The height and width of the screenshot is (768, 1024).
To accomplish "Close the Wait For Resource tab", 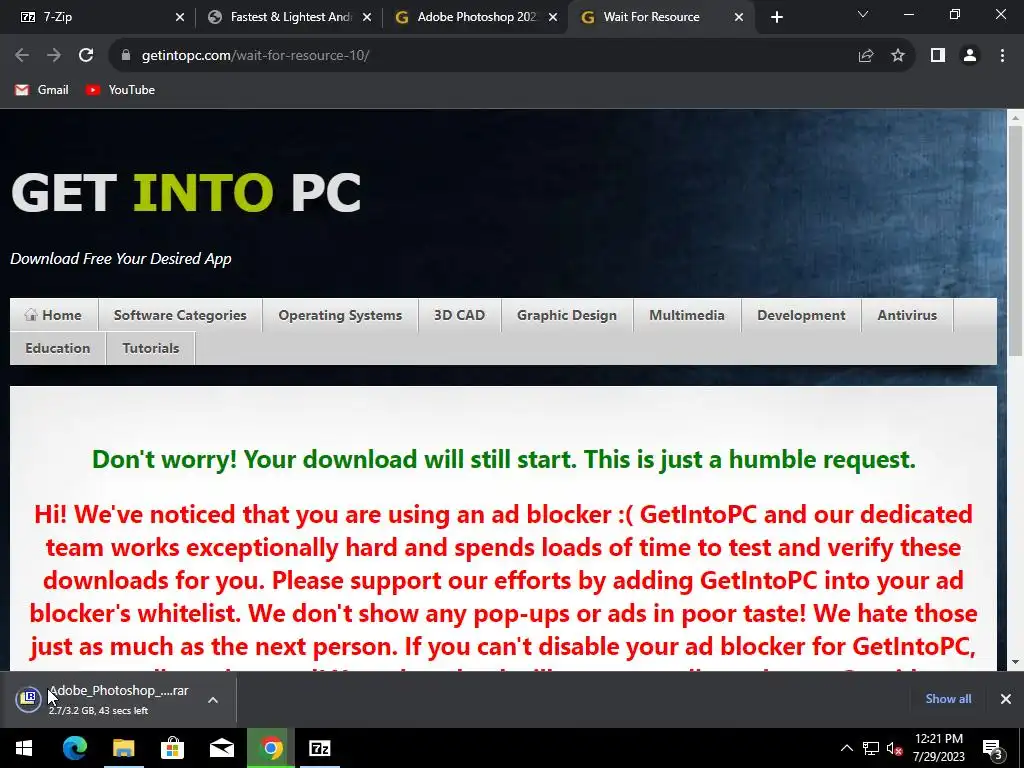I will pyautogui.click(x=739, y=18).
